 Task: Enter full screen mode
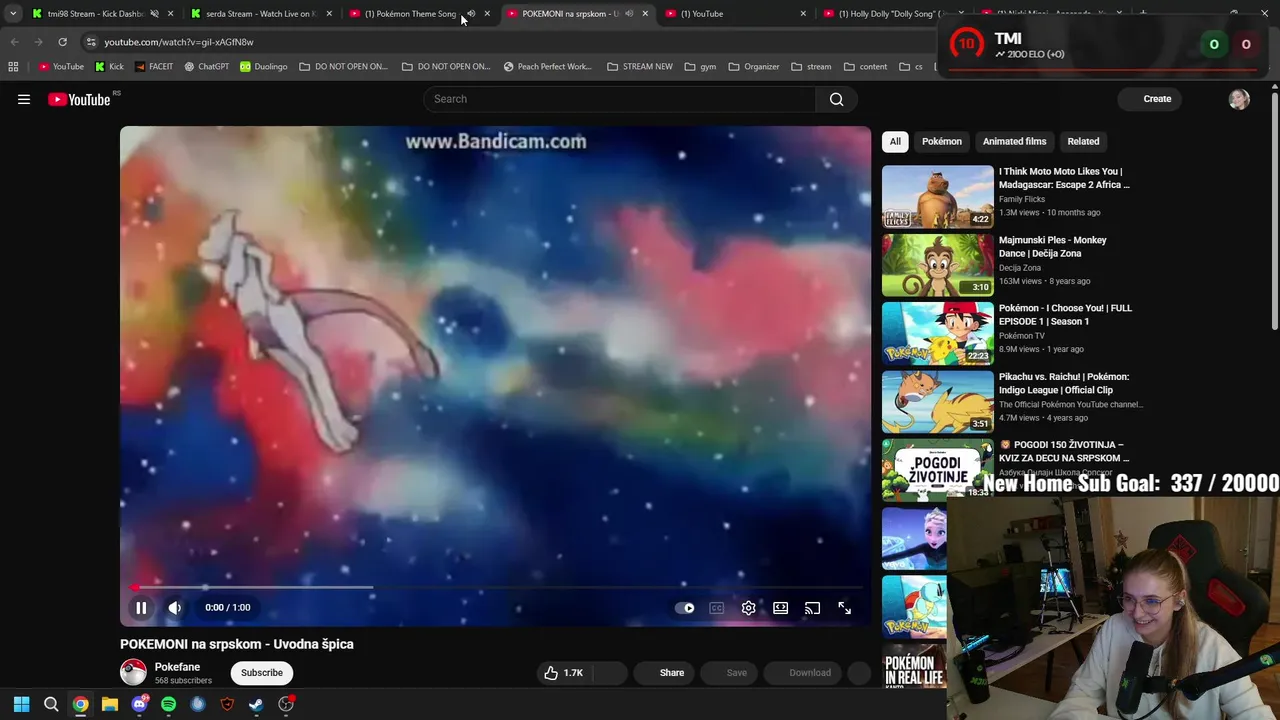[845, 608]
